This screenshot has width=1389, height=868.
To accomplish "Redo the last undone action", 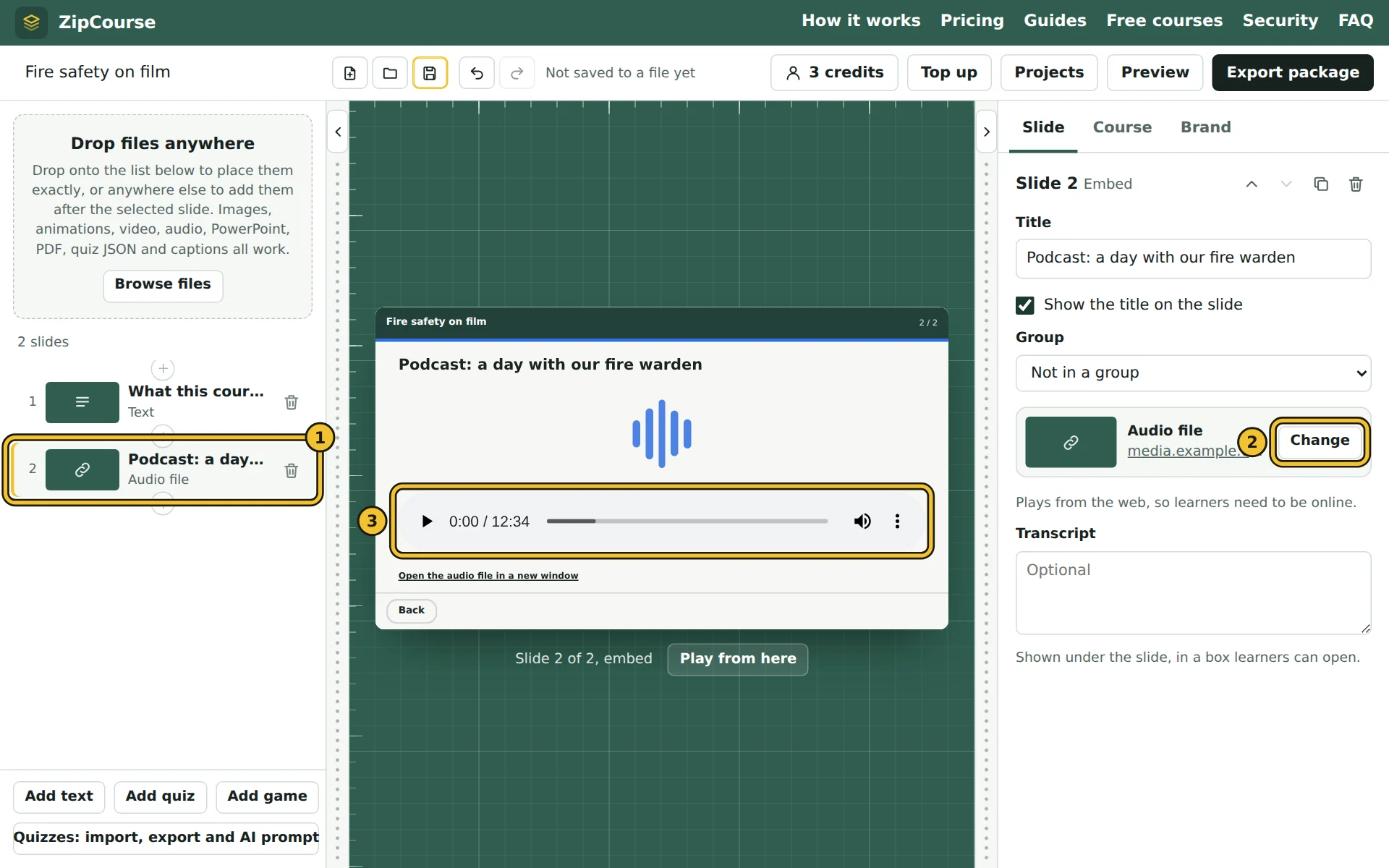I will (x=517, y=73).
